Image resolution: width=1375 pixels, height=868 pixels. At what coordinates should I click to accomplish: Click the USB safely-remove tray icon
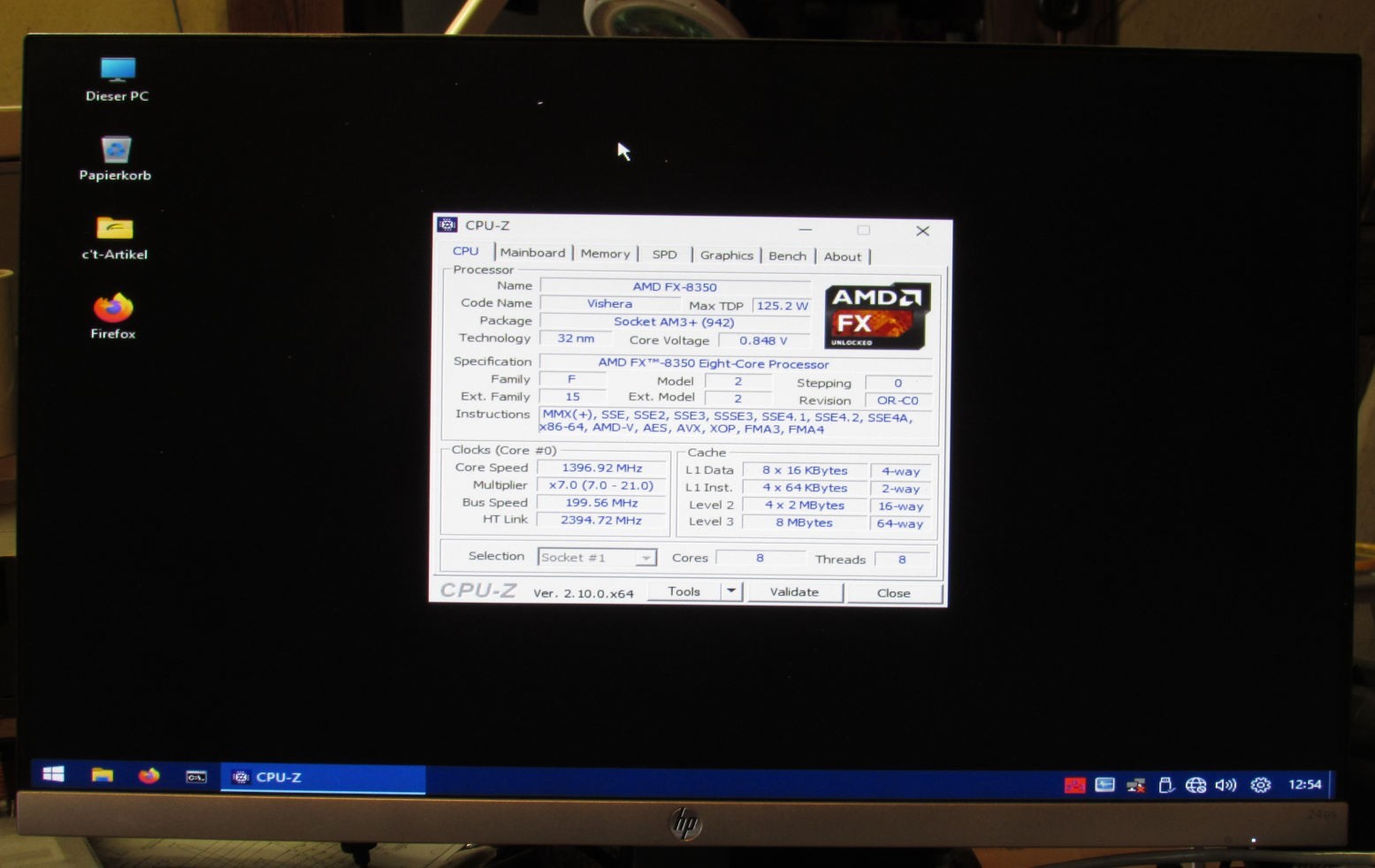point(1165,785)
